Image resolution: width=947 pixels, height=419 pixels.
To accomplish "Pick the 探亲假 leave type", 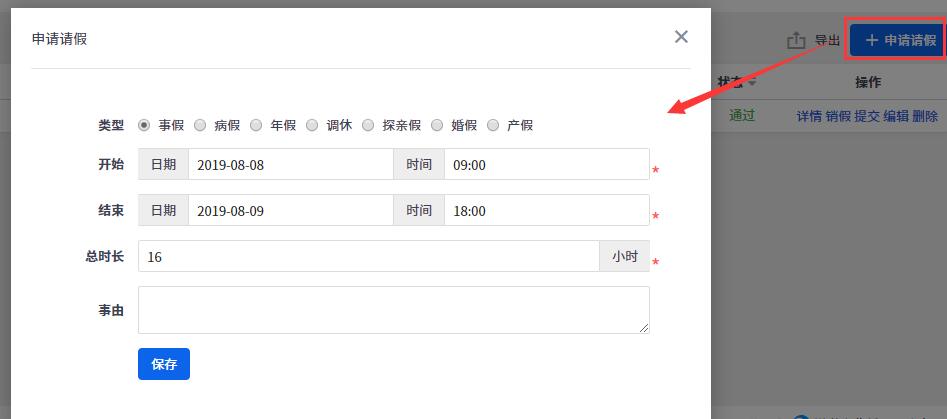I will coord(368,126).
